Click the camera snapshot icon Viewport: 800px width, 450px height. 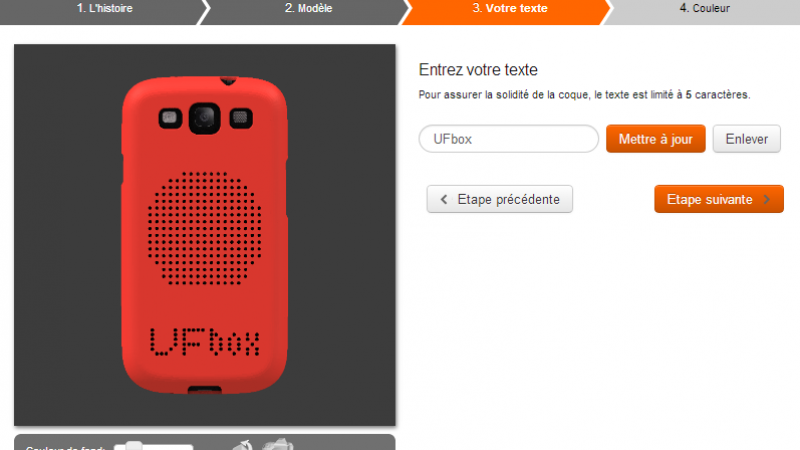click(x=278, y=445)
